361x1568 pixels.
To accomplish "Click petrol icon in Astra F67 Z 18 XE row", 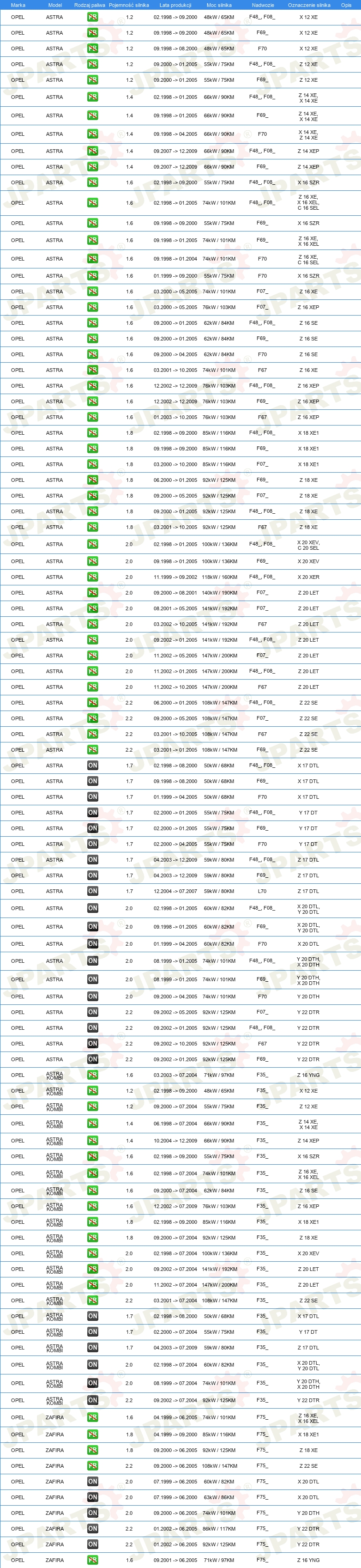I will click(92, 527).
